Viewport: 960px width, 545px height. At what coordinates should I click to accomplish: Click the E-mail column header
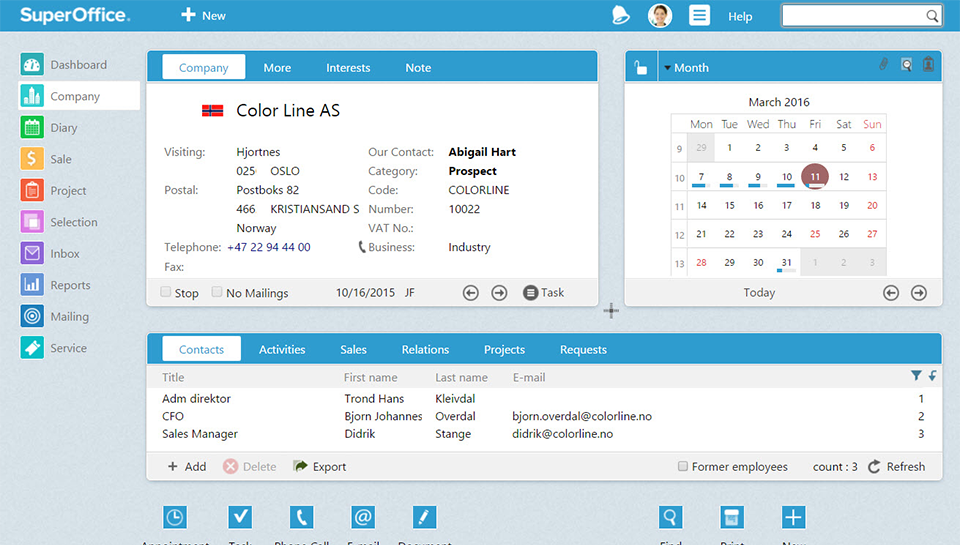tap(529, 377)
